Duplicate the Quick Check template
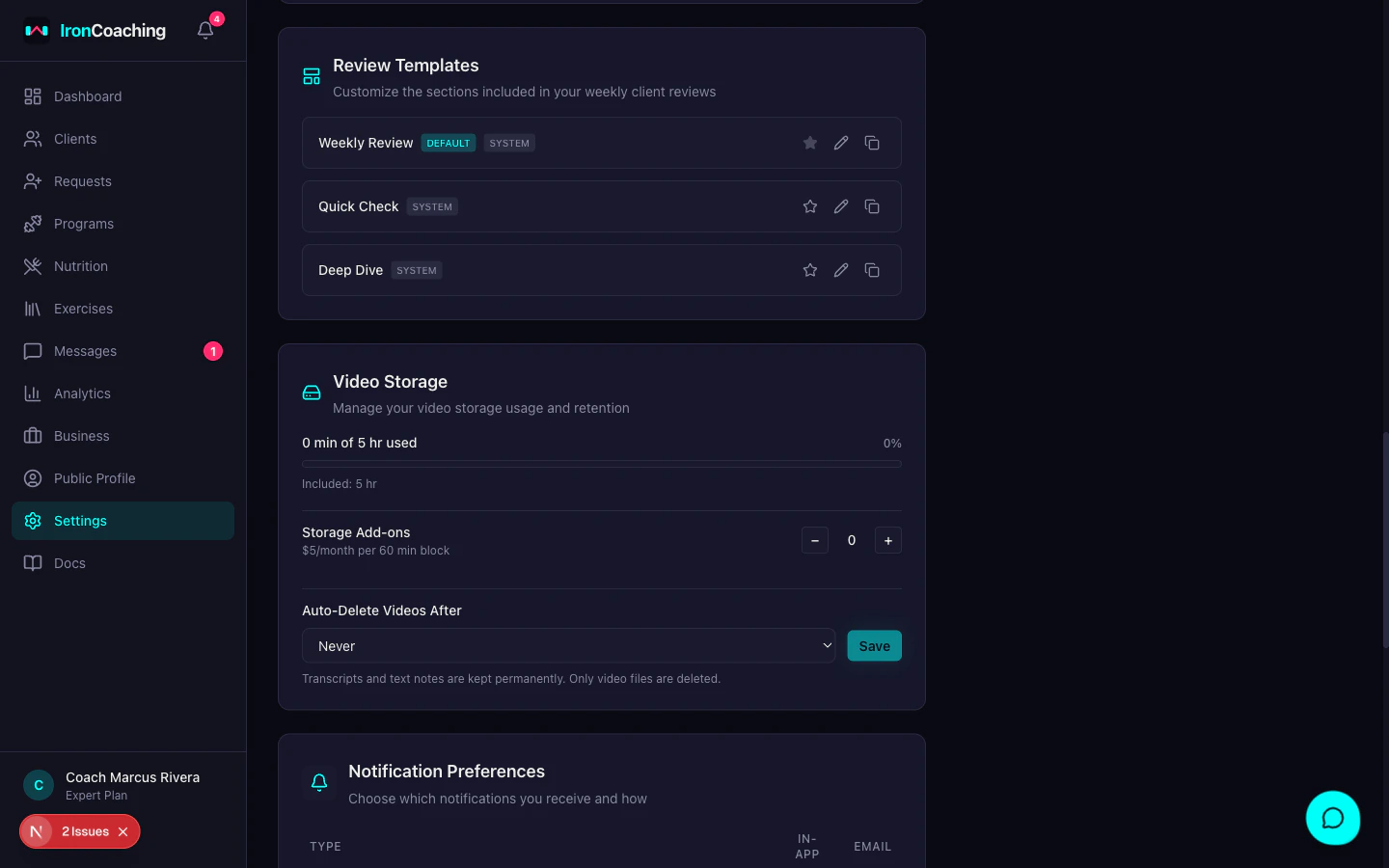 (871, 206)
